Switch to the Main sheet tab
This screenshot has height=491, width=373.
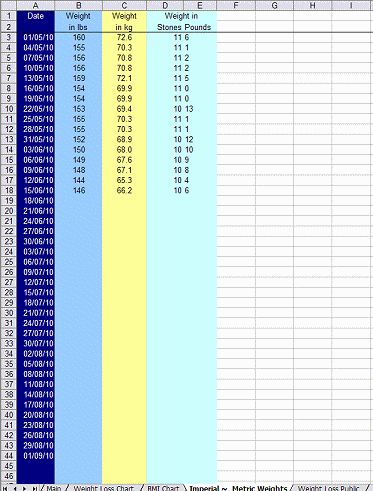(53, 488)
